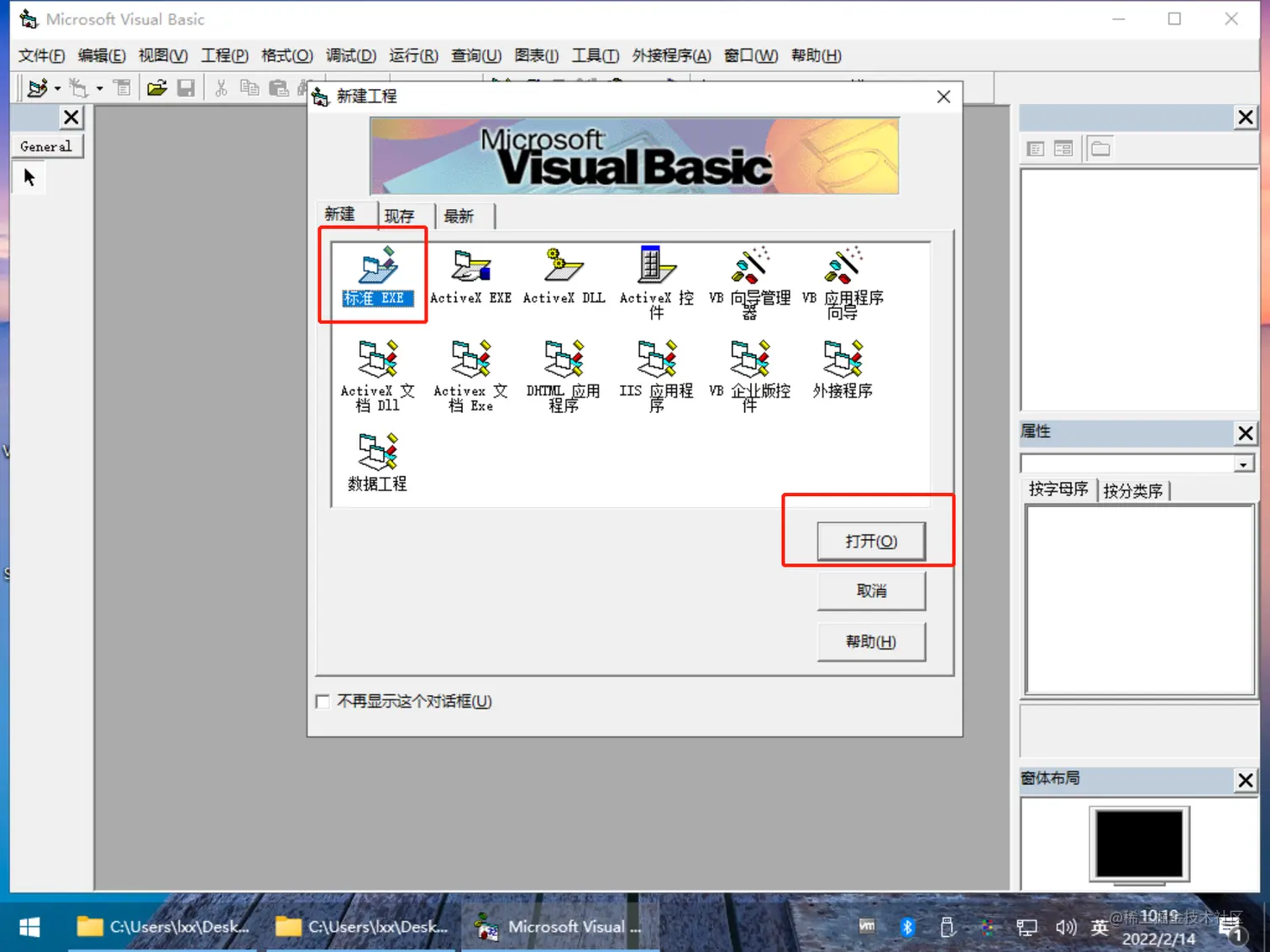Expand the Add Project dropdown arrow

click(x=57, y=87)
